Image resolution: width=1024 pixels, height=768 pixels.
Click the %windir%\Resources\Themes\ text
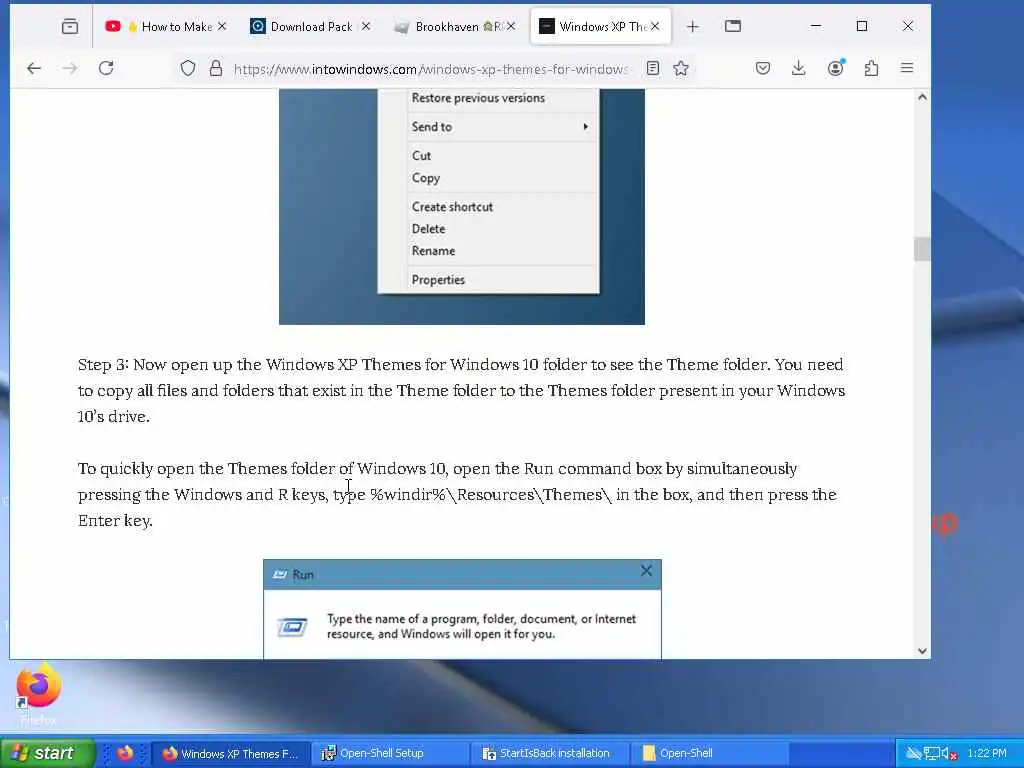491,494
